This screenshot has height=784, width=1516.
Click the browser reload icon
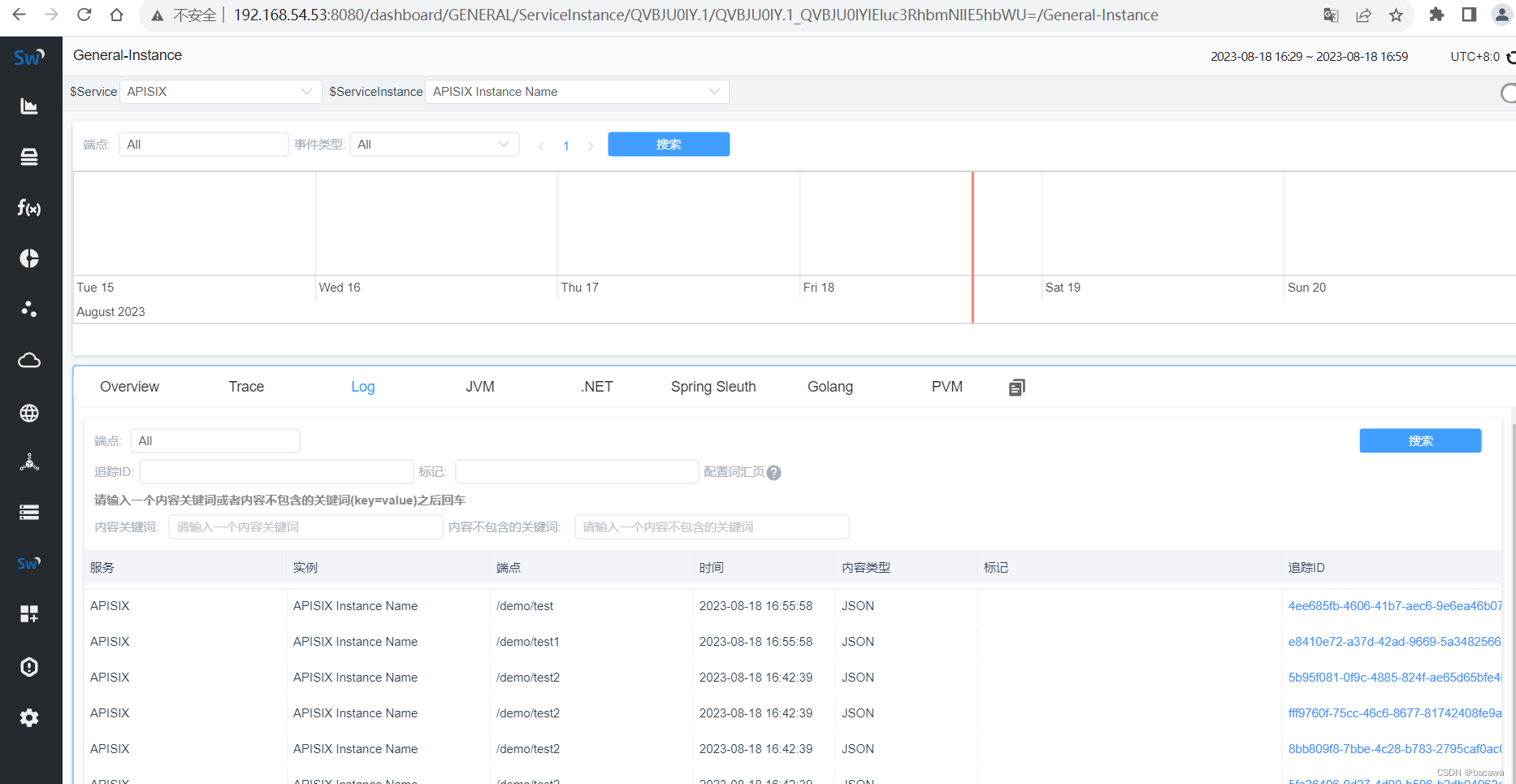pos(84,15)
